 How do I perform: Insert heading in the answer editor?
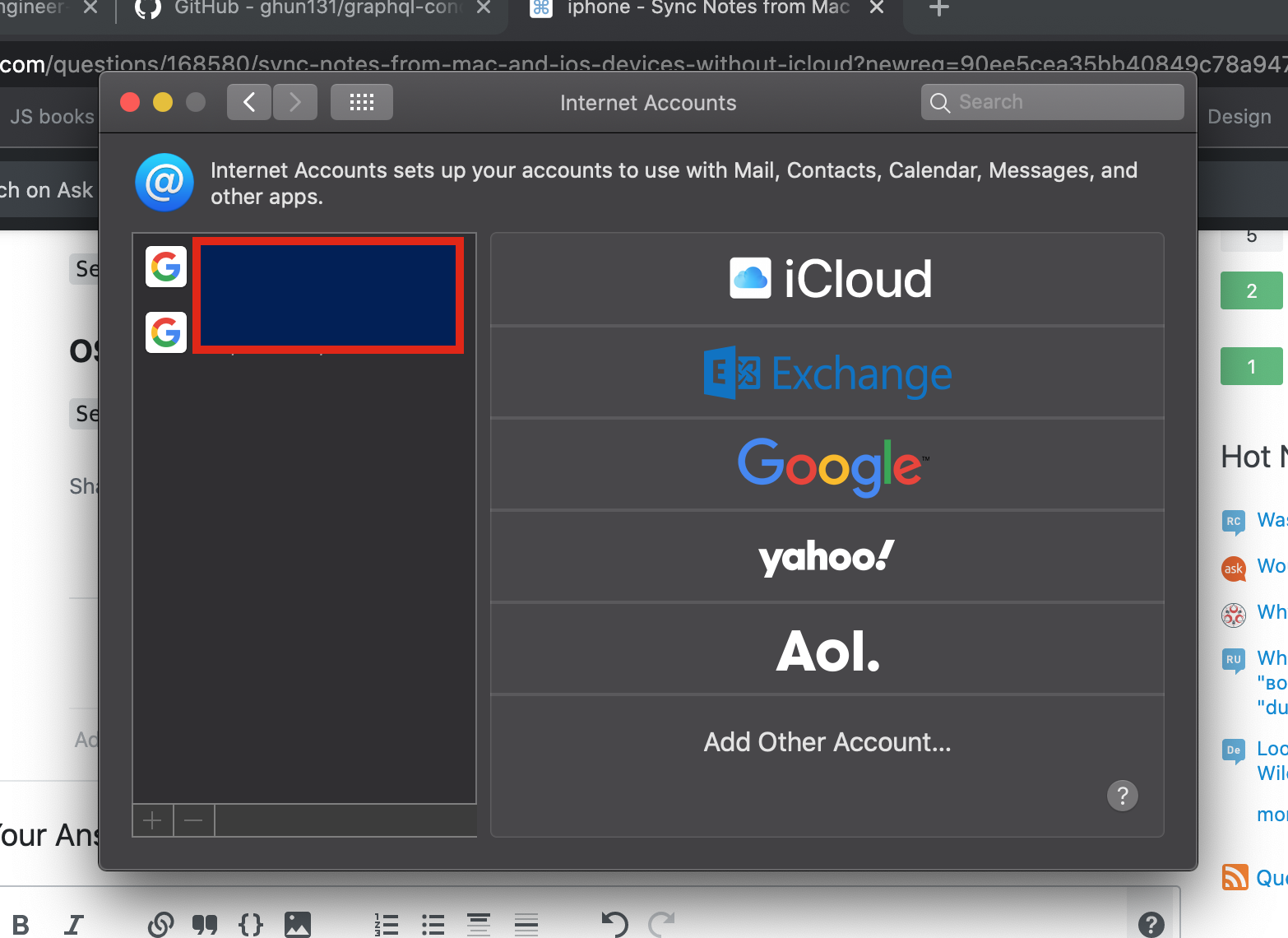479,925
